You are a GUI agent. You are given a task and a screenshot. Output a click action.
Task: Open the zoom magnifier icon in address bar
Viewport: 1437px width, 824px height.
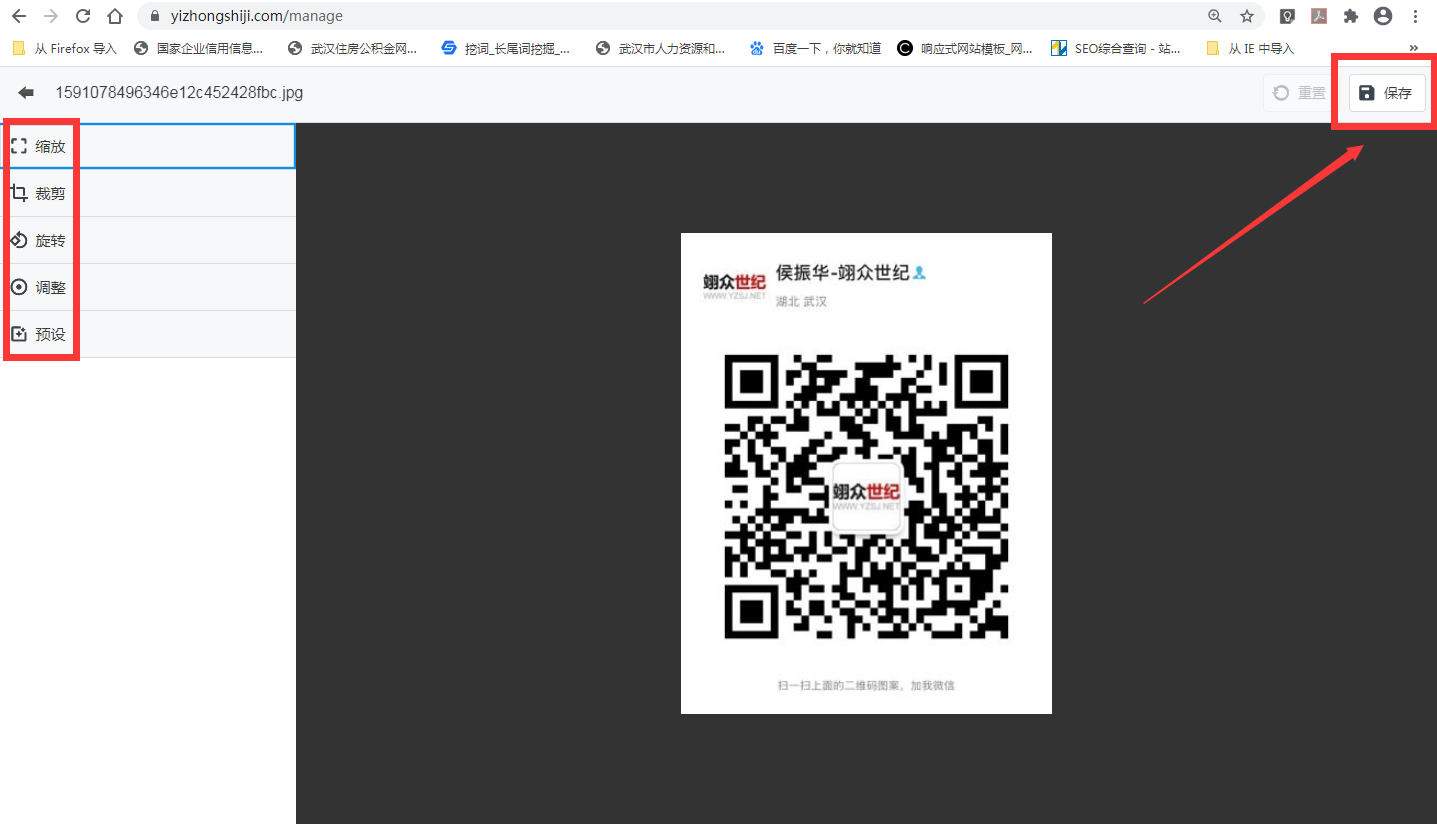(1215, 16)
